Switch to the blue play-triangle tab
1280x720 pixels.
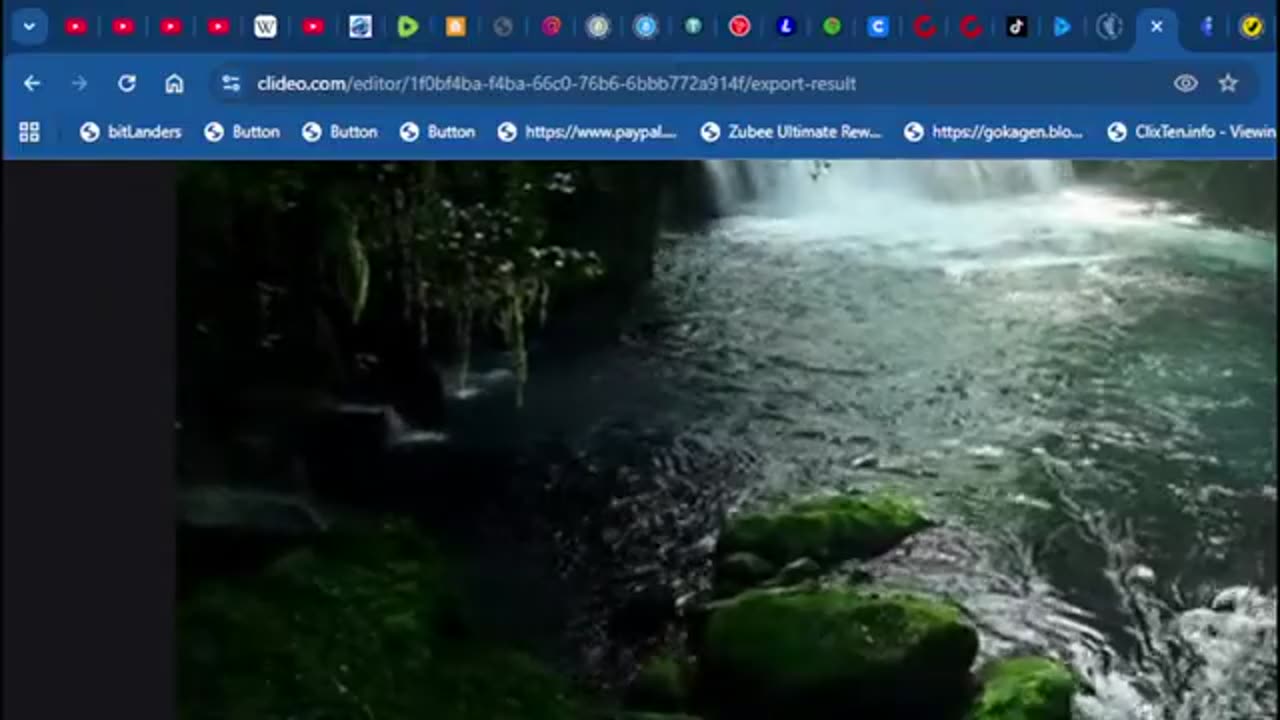pos(1062,27)
